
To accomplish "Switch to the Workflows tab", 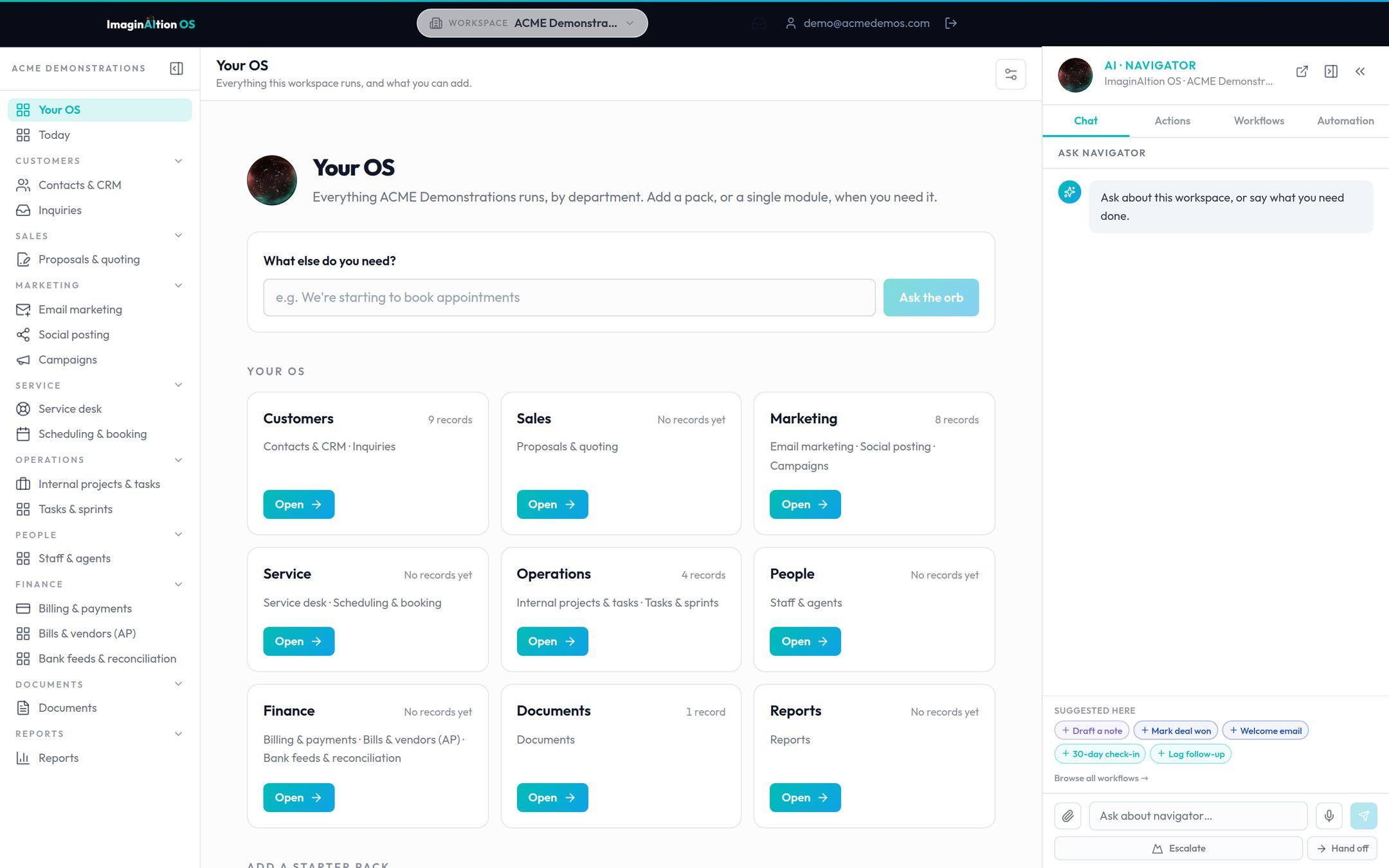I will pos(1258,121).
